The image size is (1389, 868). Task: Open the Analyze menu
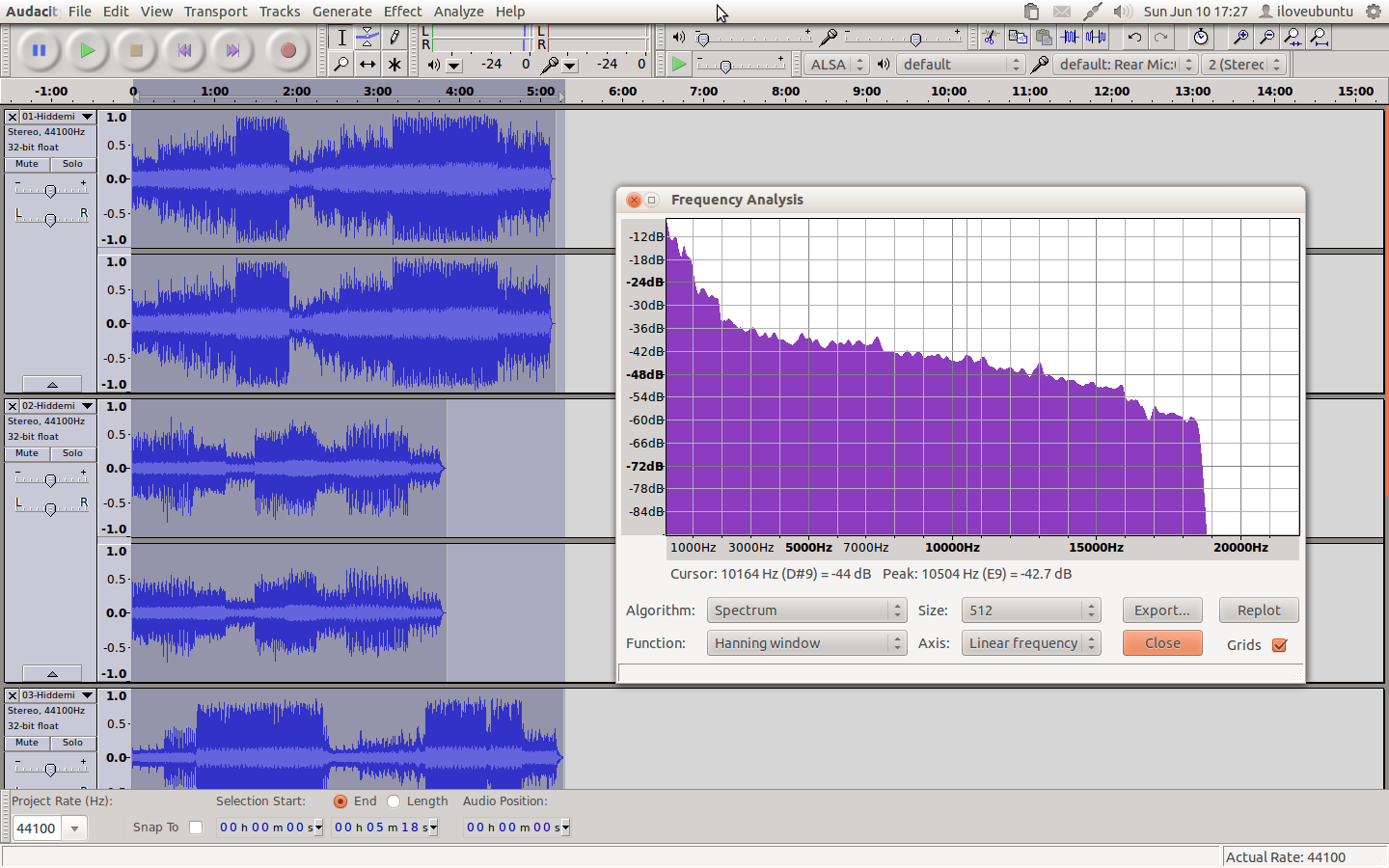coord(458,12)
